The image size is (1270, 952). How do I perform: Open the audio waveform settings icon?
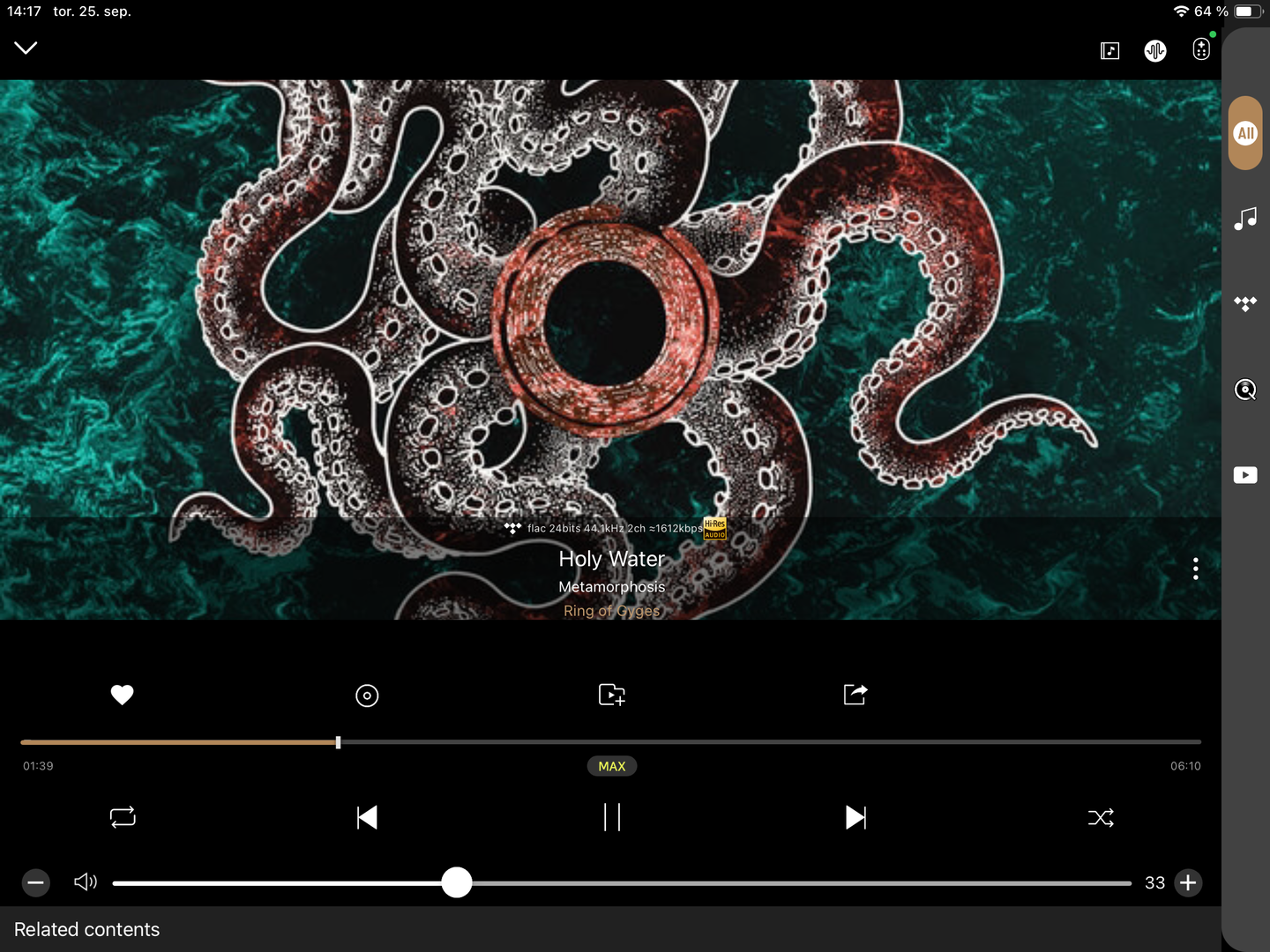1154,51
